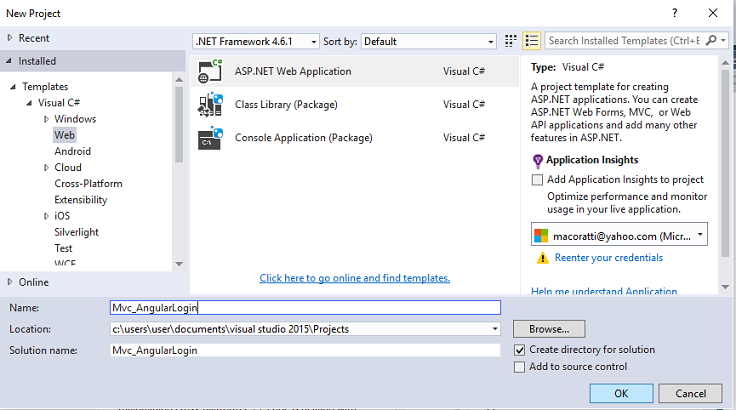Viewport: 736px width, 410px height.
Task: Click the Cancel button
Action: pos(690,393)
